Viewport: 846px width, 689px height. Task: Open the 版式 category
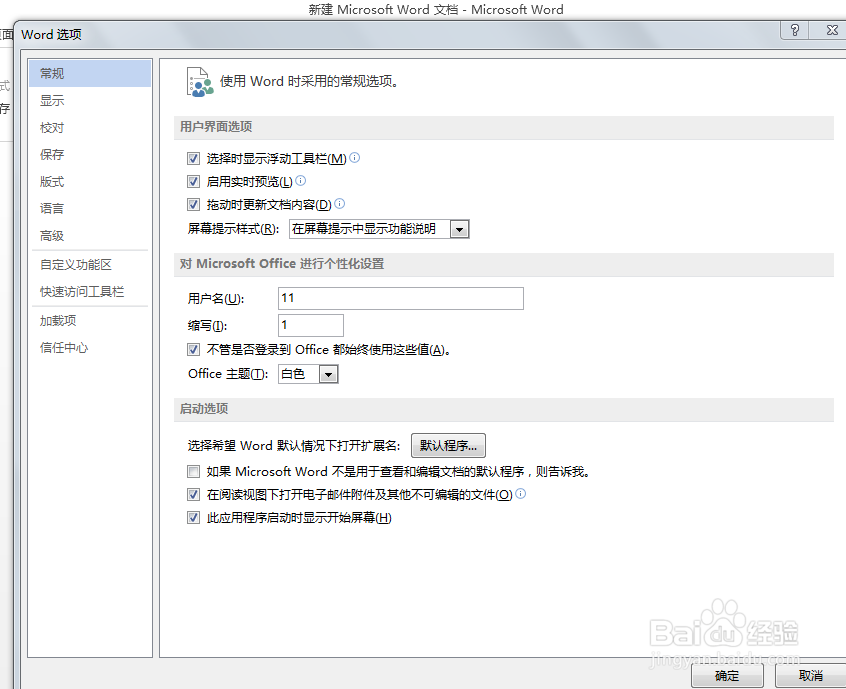90,181
